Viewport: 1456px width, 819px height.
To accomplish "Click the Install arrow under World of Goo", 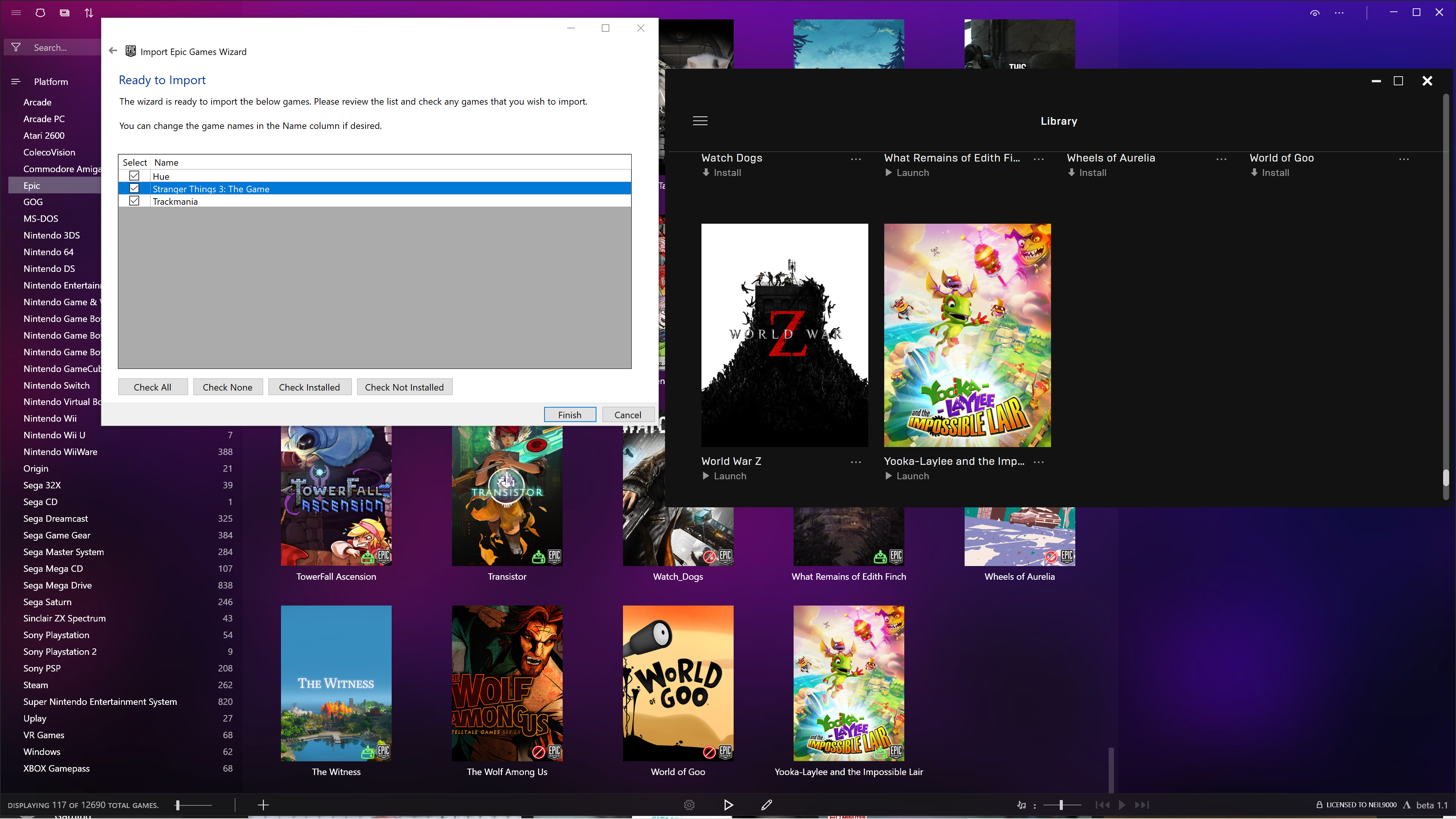I will click(x=1254, y=173).
